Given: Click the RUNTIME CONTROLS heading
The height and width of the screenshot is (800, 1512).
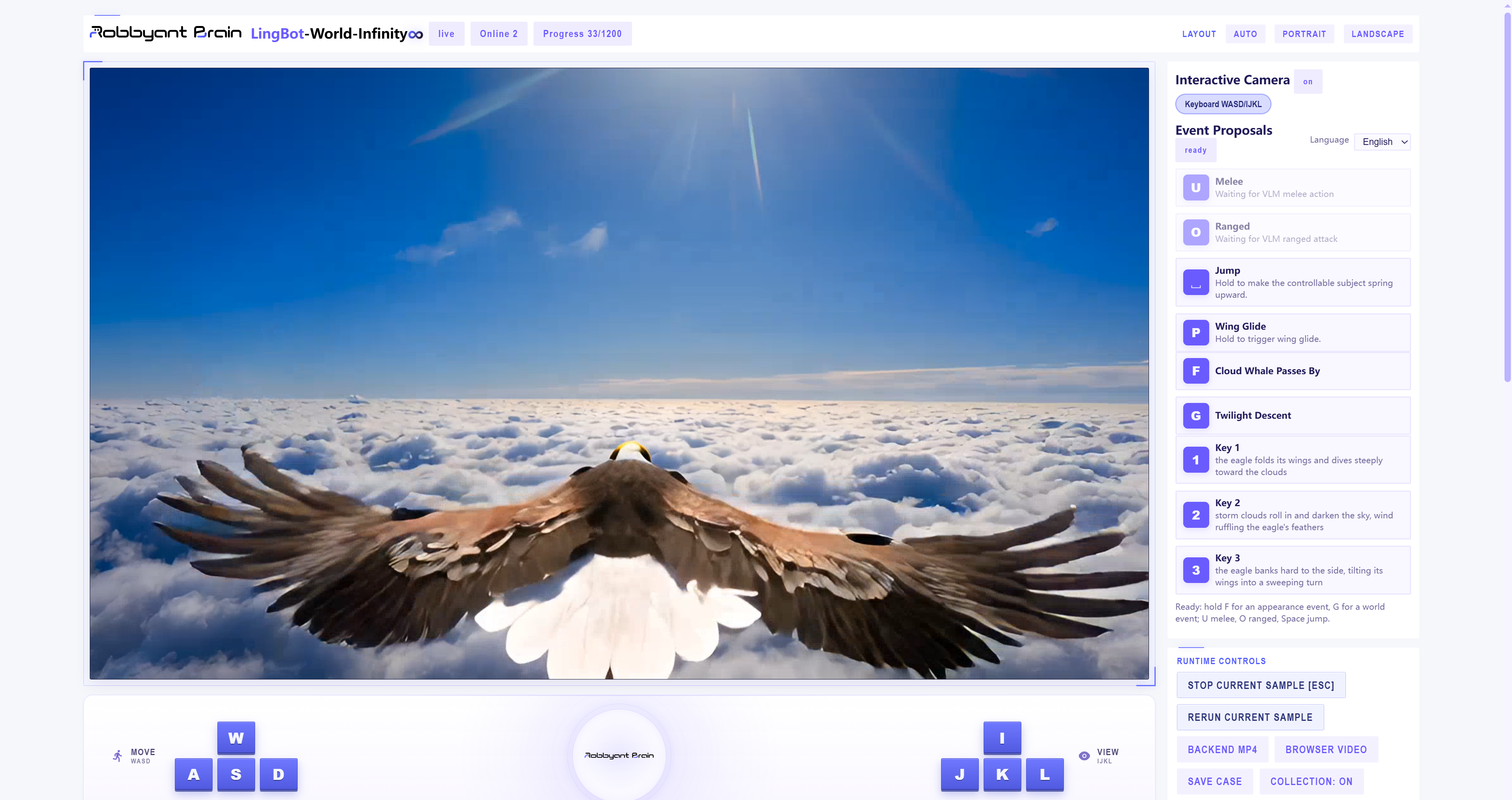Looking at the screenshot, I should pos(1221,661).
